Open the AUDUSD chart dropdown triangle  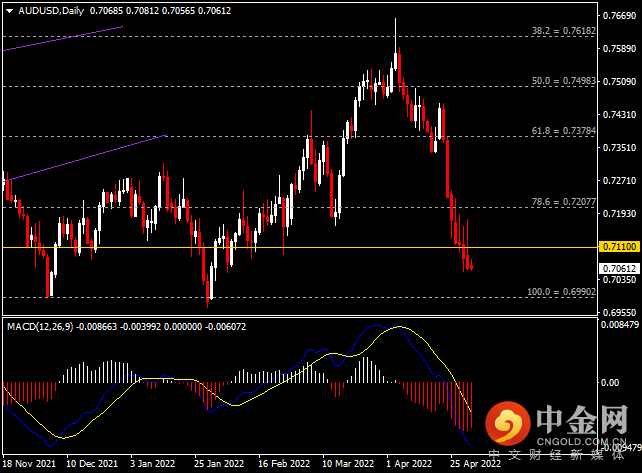pos(9,11)
